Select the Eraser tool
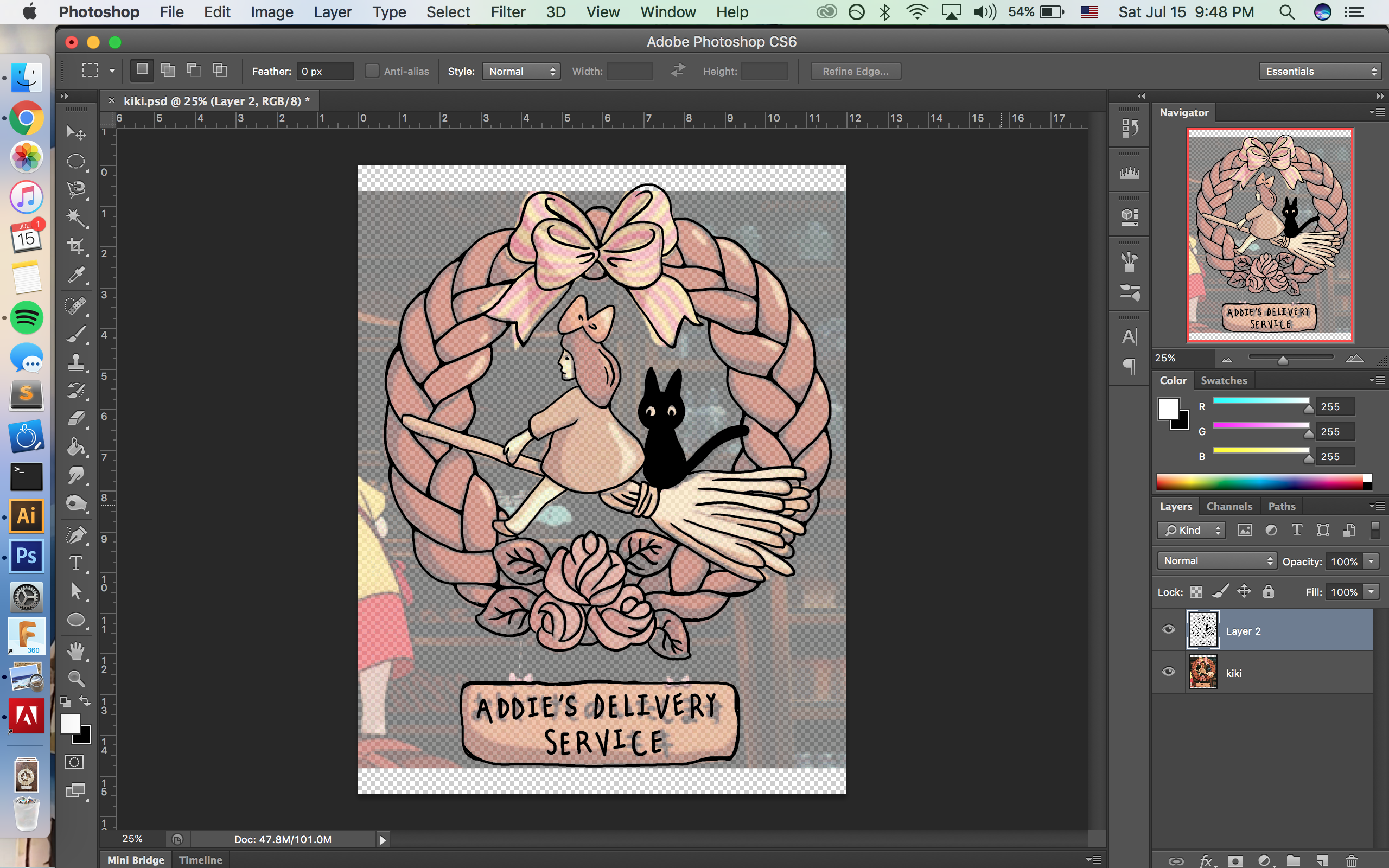The image size is (1389, 868). (76, 419)
